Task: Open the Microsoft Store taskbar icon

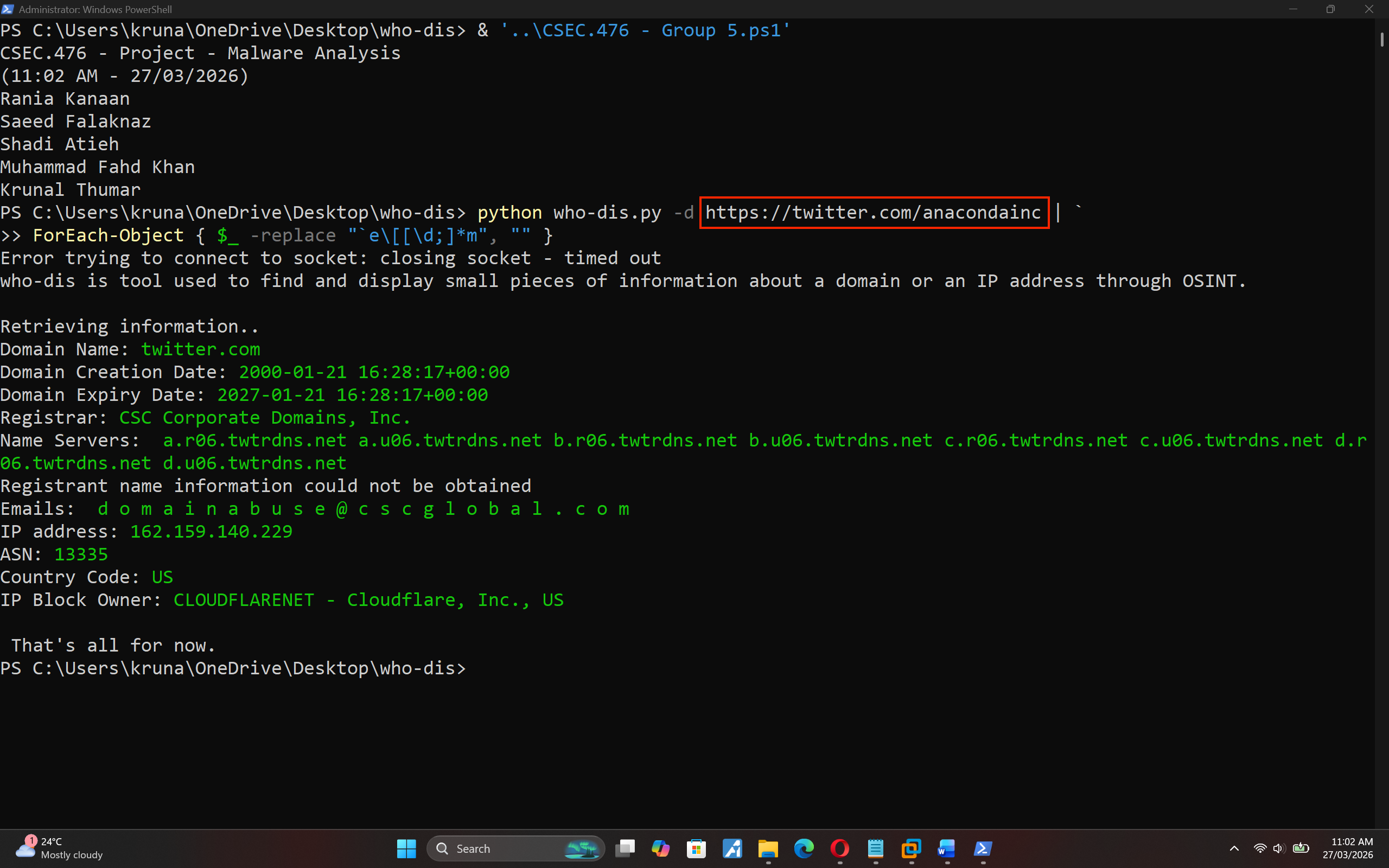Action: pos(696,848)
